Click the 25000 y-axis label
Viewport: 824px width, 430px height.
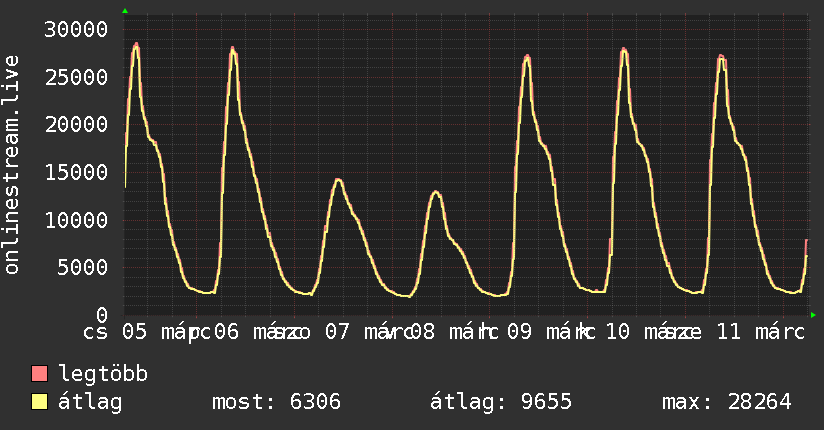click(76, 77)
